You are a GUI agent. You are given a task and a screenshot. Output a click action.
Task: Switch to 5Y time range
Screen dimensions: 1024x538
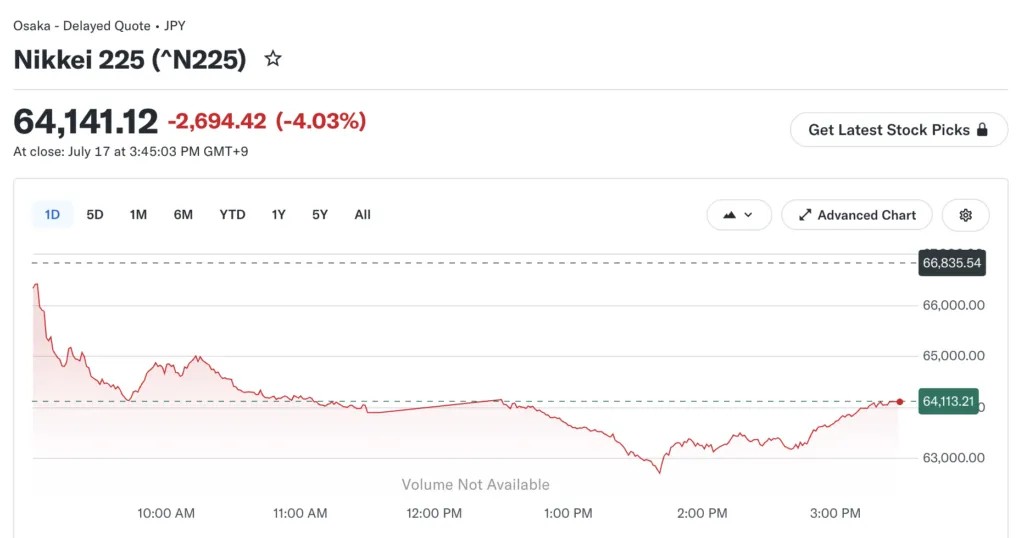coord(319,215)
